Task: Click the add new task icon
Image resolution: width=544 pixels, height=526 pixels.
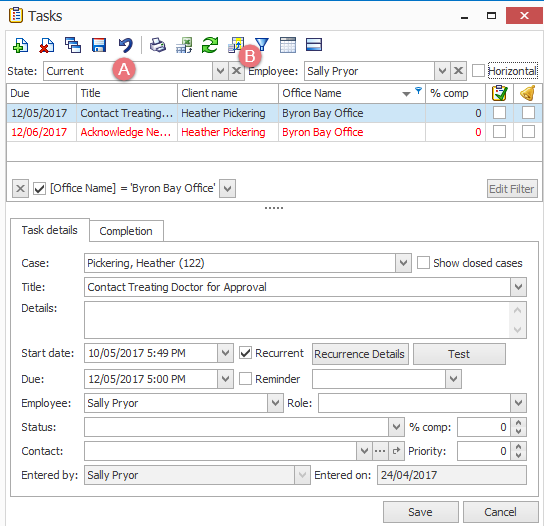Action: coord(20,45)
